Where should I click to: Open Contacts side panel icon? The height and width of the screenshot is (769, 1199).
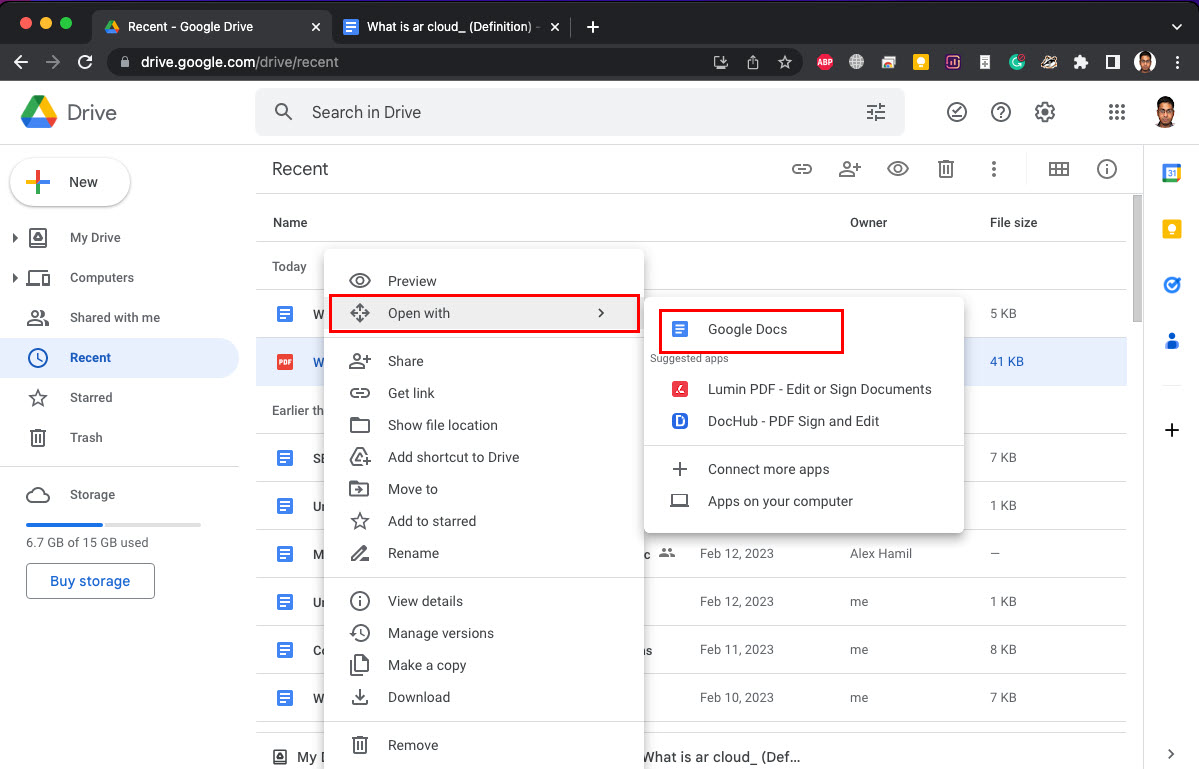coord(1171,340)
